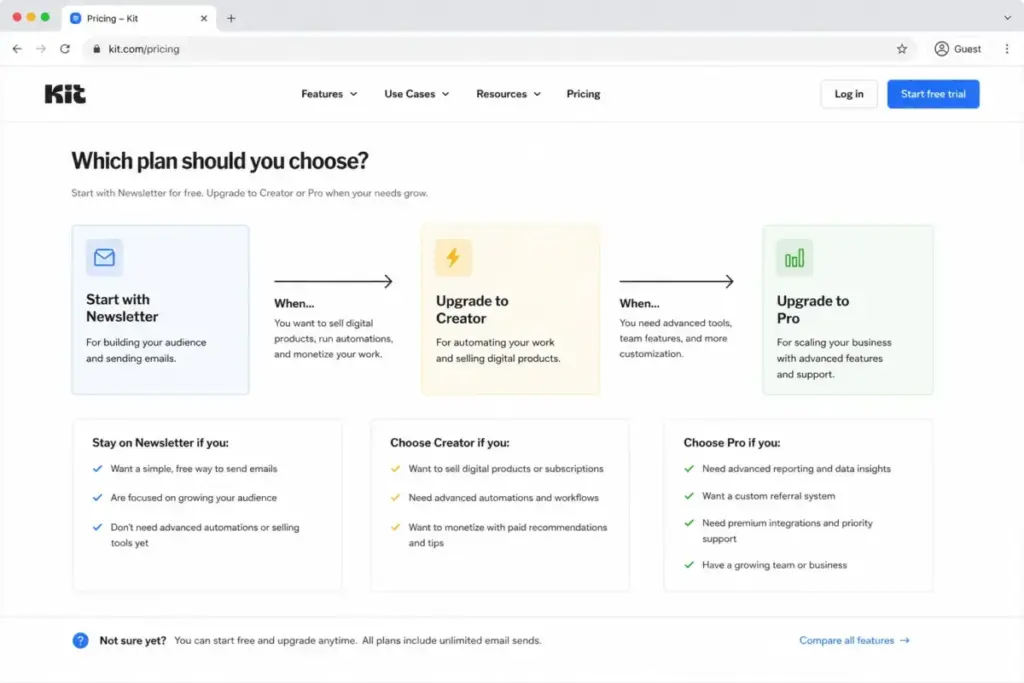Click the site lock icon in address bar

click(97, 49)
